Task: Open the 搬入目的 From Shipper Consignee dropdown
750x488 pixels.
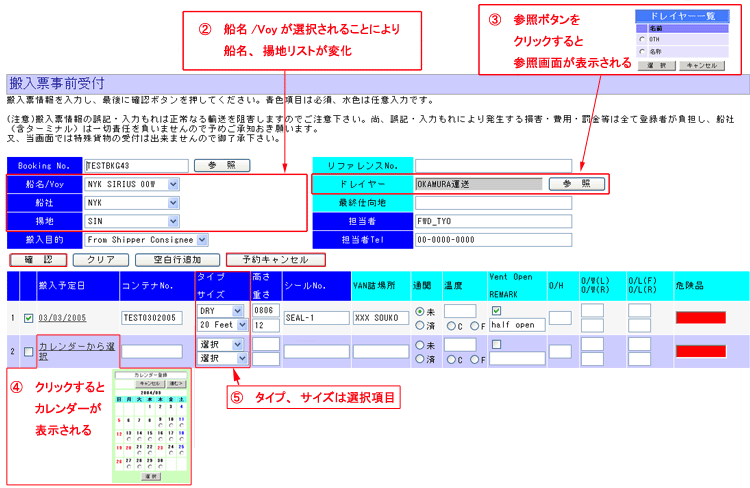Action: click(x=202, y=240)
